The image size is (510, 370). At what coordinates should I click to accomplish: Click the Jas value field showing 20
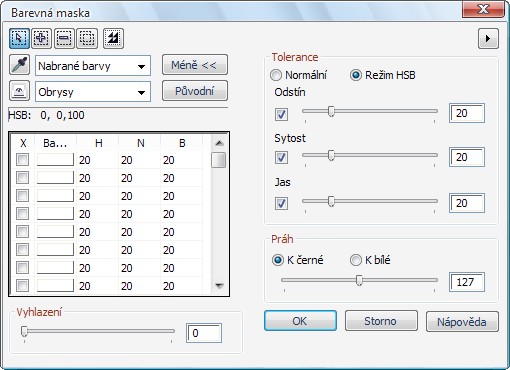467,203
